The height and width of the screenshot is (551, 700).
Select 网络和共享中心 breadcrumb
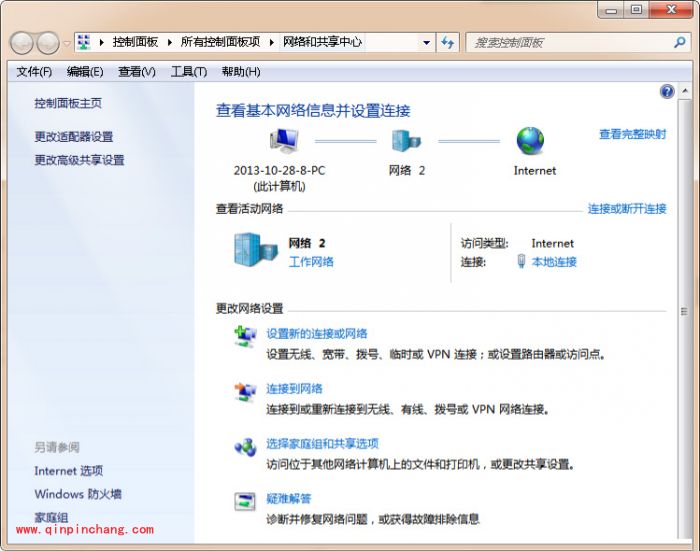[322, 42]
